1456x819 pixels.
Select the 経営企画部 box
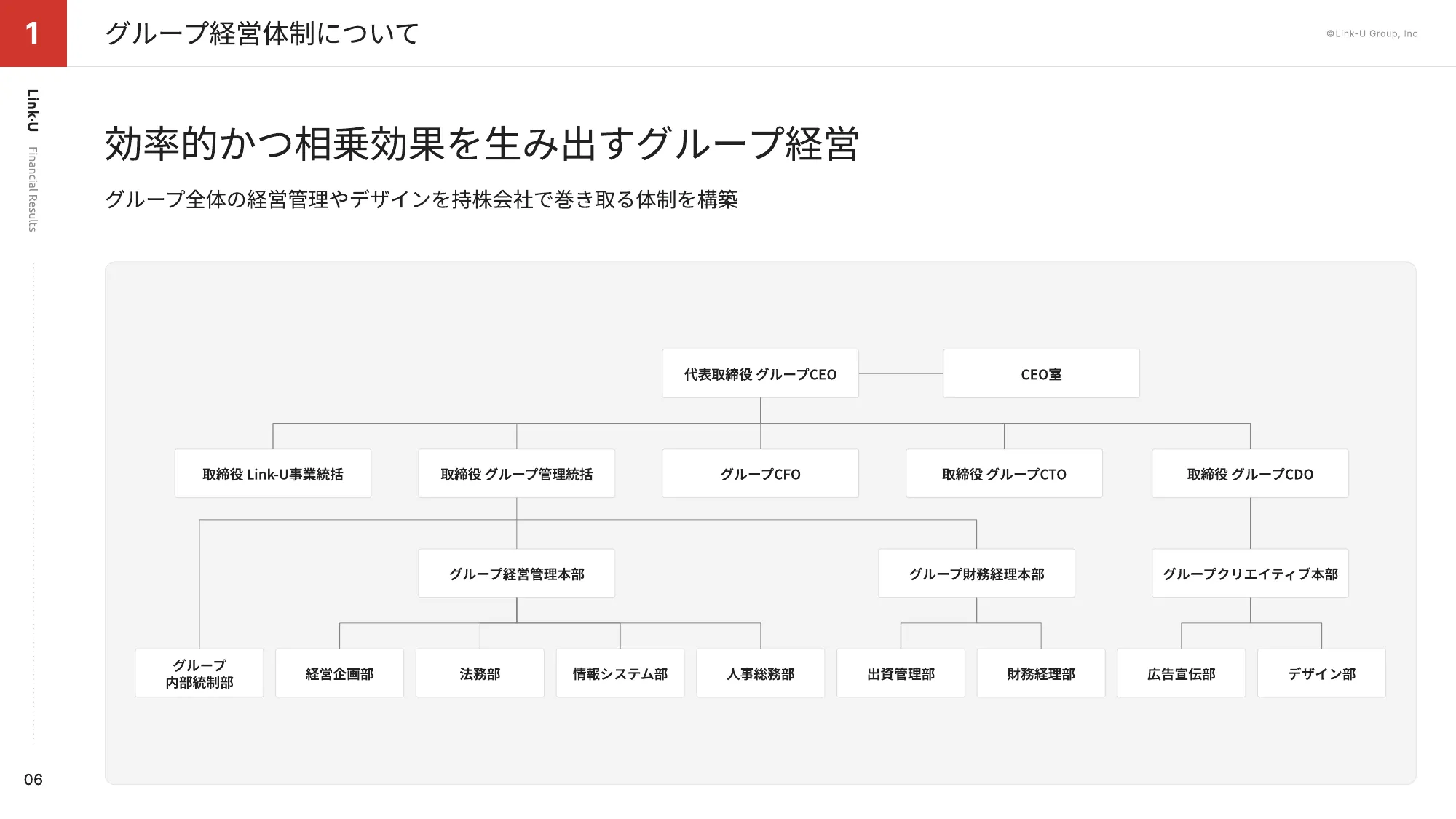[x=339, y=673]
